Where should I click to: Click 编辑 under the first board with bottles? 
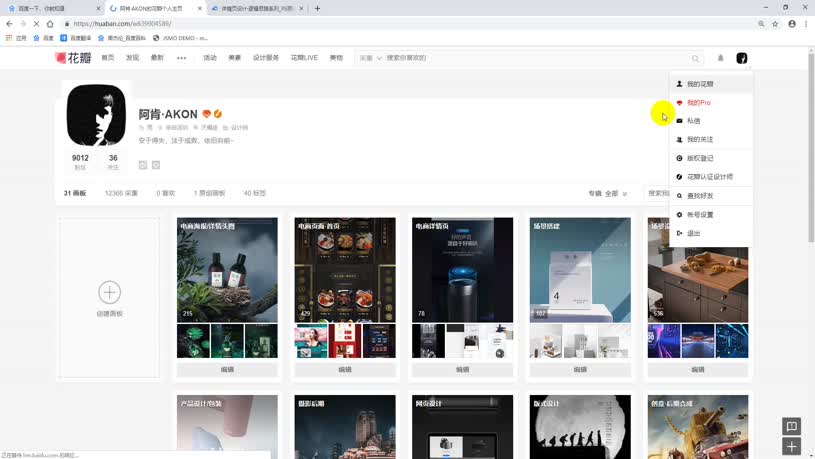[x=227, y=370]
